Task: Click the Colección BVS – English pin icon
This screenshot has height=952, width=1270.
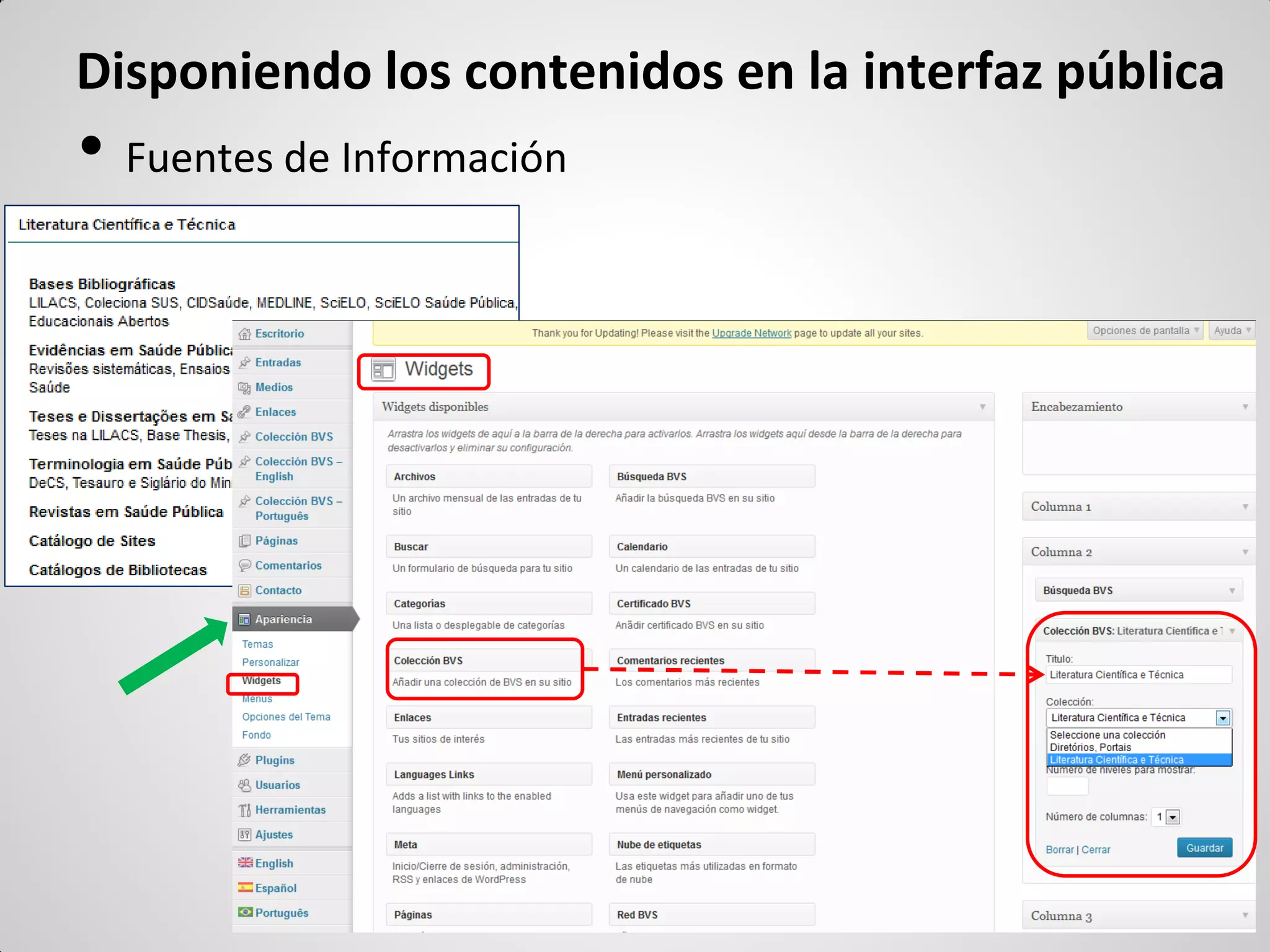Action: (x=245, y=462)
